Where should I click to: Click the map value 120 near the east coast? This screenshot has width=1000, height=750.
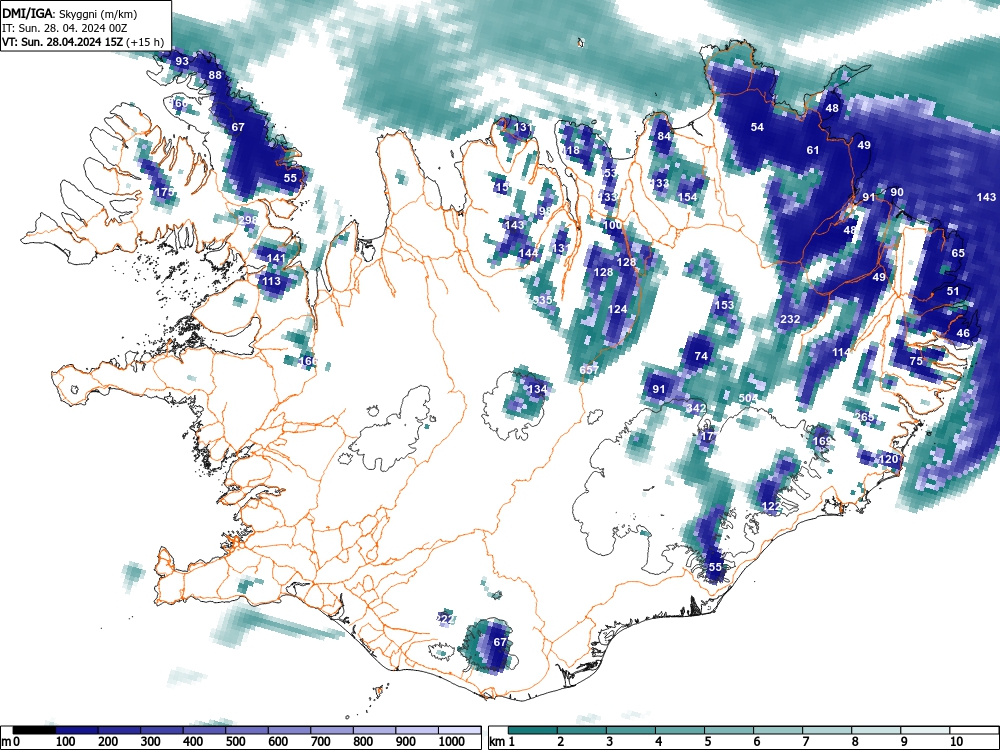(x=888, y=459)
